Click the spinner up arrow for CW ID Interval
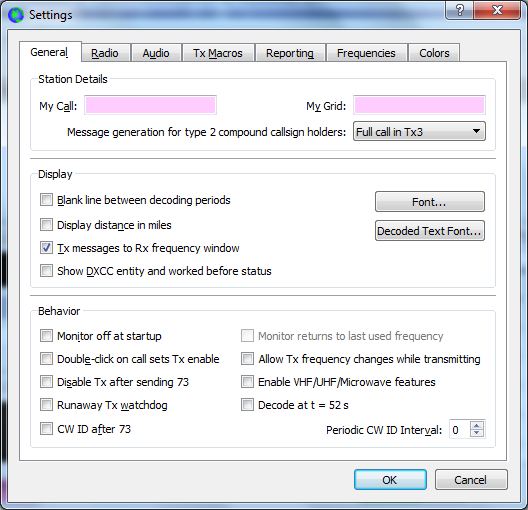528x510 pixels. click(x=476, y=426)
